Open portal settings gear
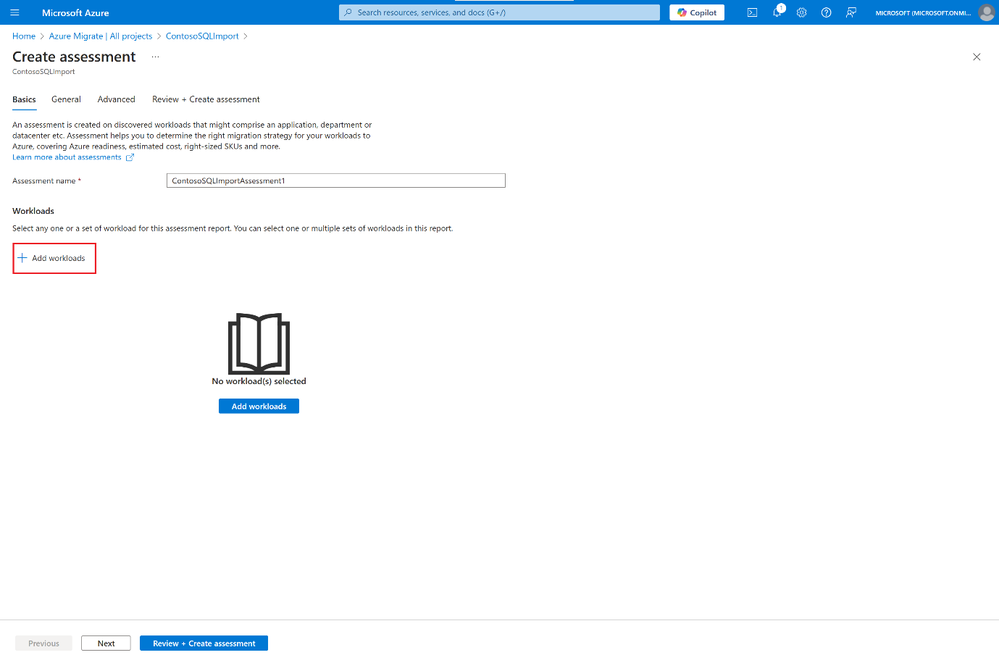Viewport: 999px width, 666px height. [x=801, y=13]
